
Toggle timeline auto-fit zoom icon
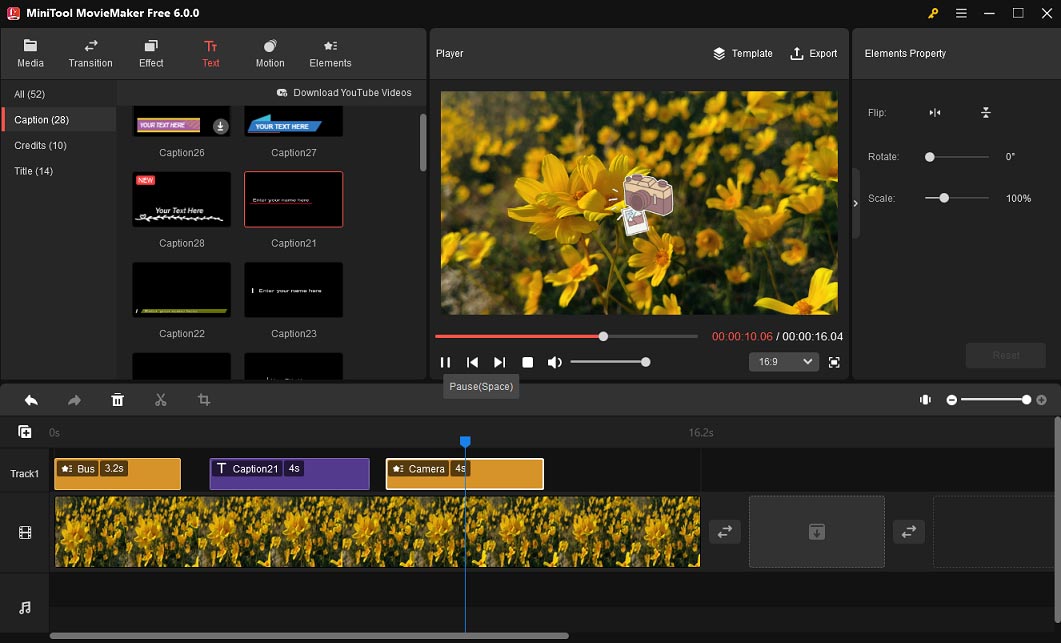pos(925,400)
